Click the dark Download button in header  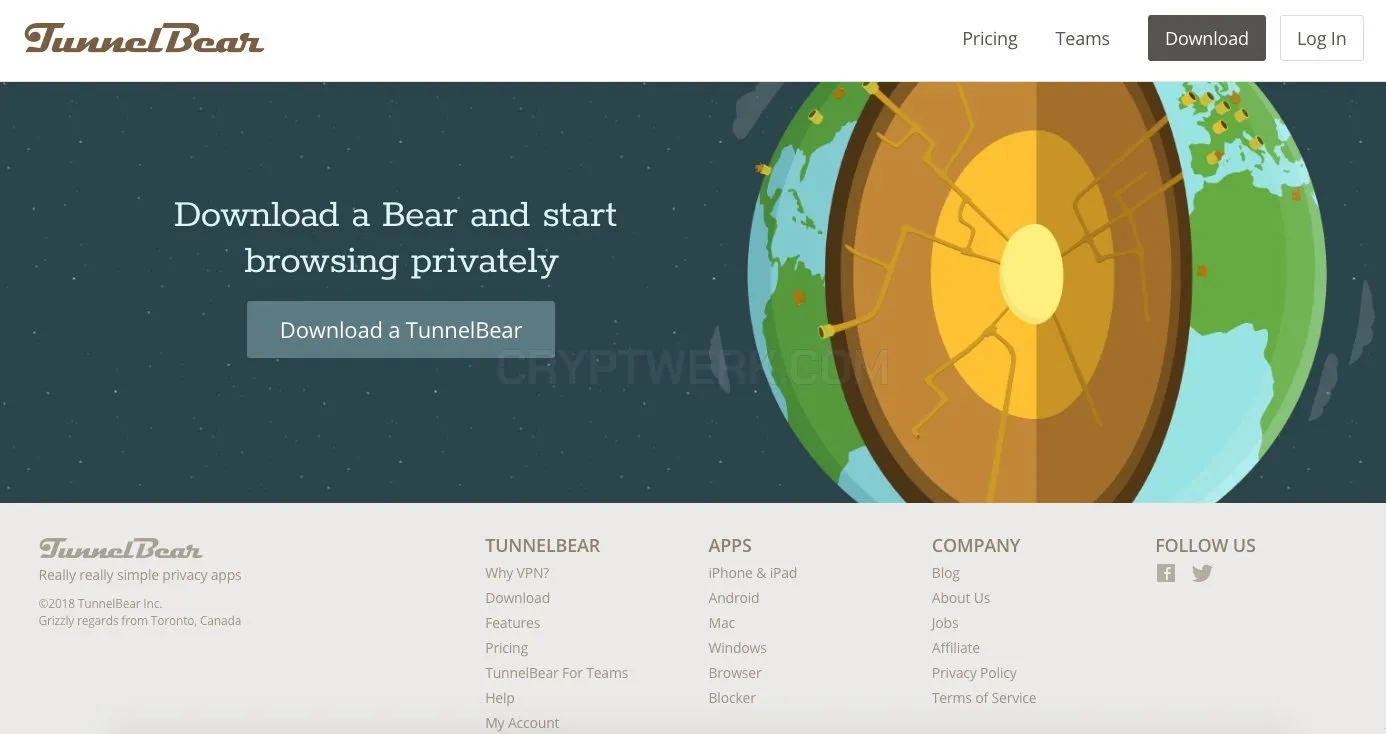1207,38
